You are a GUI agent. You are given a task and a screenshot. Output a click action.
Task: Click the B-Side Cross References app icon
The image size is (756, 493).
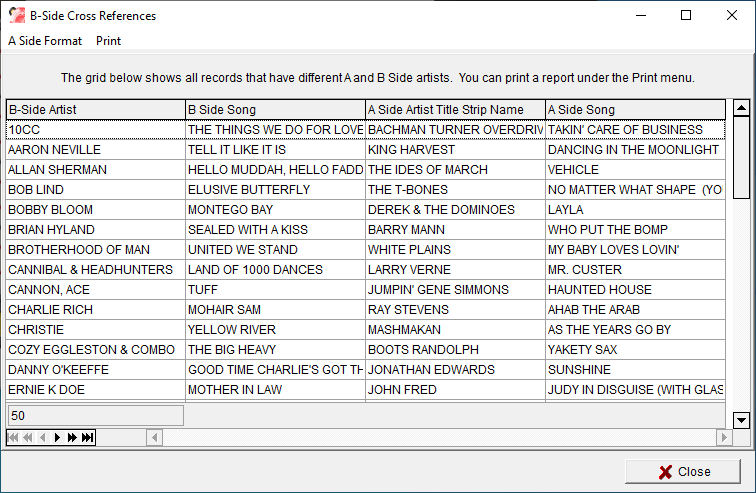[17, 15]
